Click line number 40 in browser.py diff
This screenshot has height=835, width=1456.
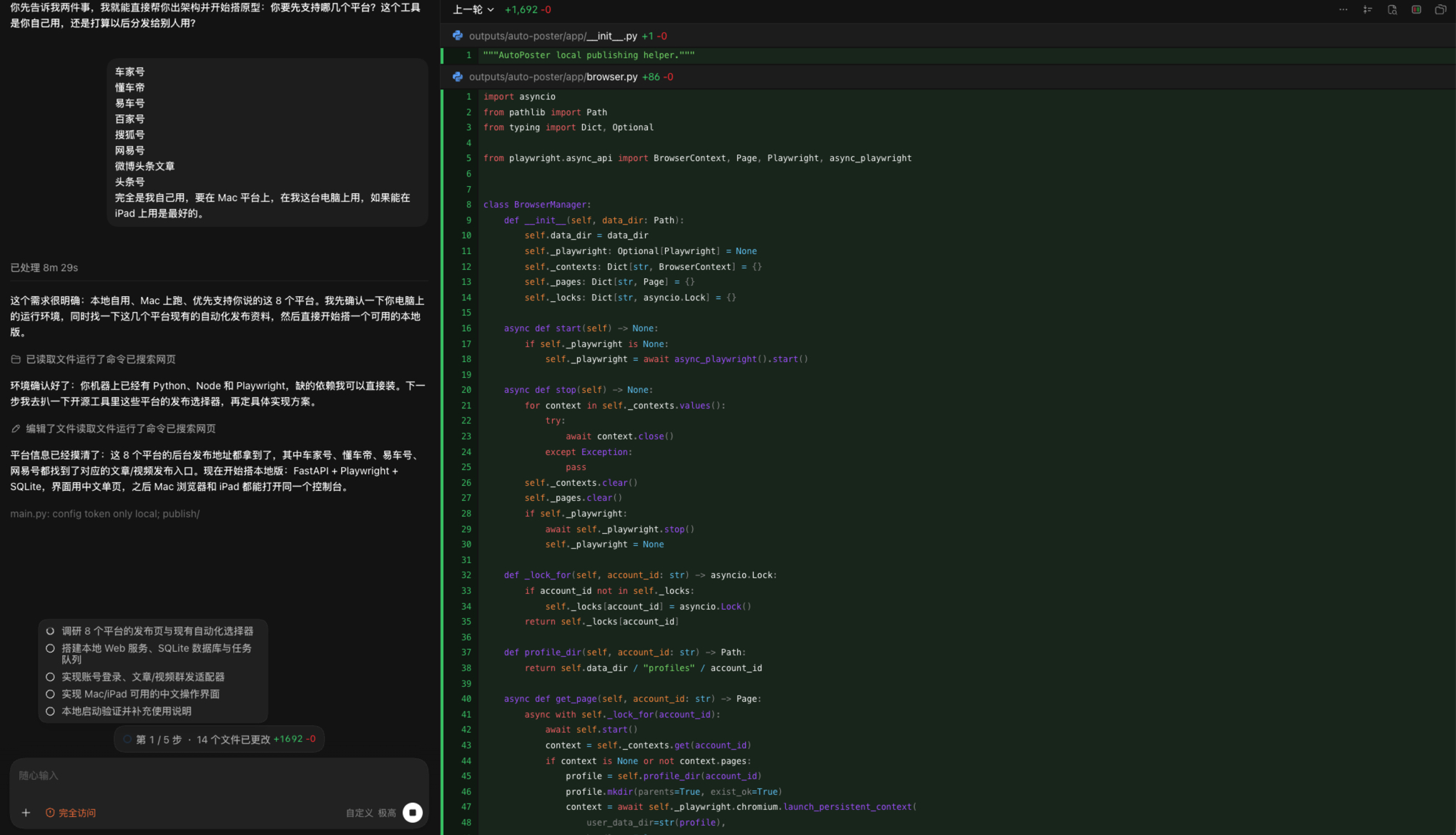tap(466, 699)
